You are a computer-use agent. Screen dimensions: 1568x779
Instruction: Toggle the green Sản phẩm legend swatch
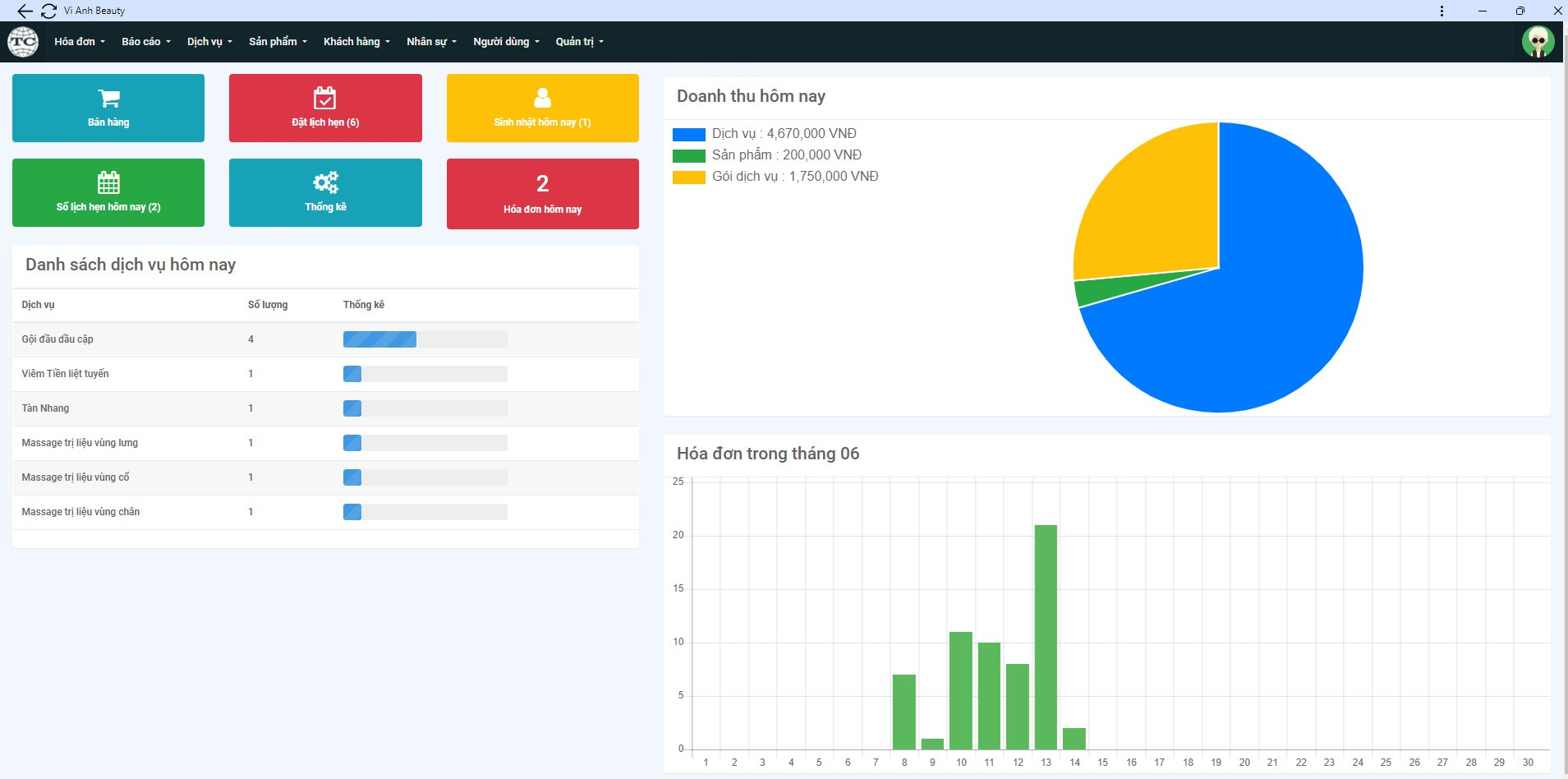pyautogui.click(x=688, y=156)
